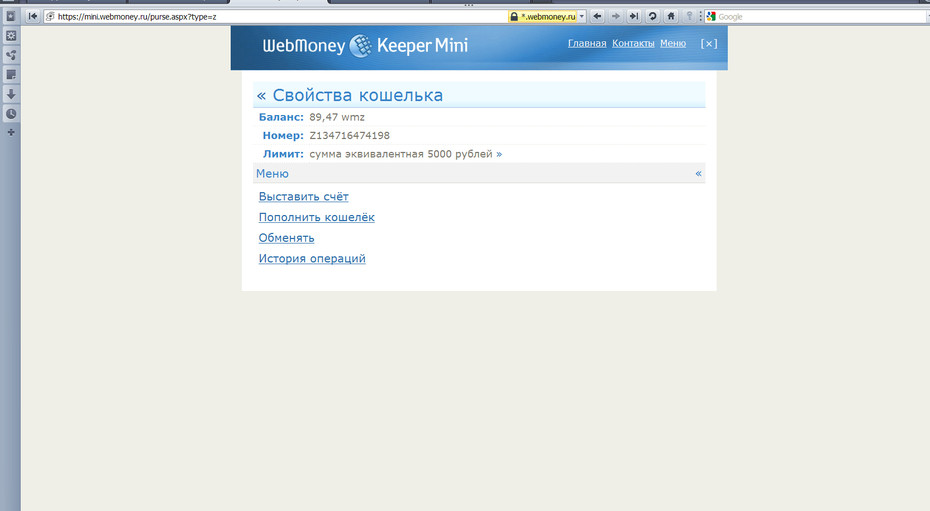This screenshot has width=930, height=511.
Task: Open the Меню header link
Action: point(673,43)
